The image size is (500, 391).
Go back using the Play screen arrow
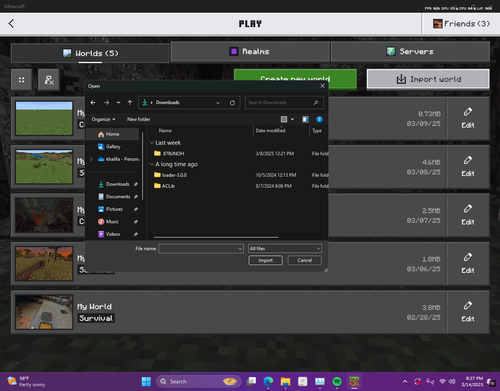pos(11,24)
